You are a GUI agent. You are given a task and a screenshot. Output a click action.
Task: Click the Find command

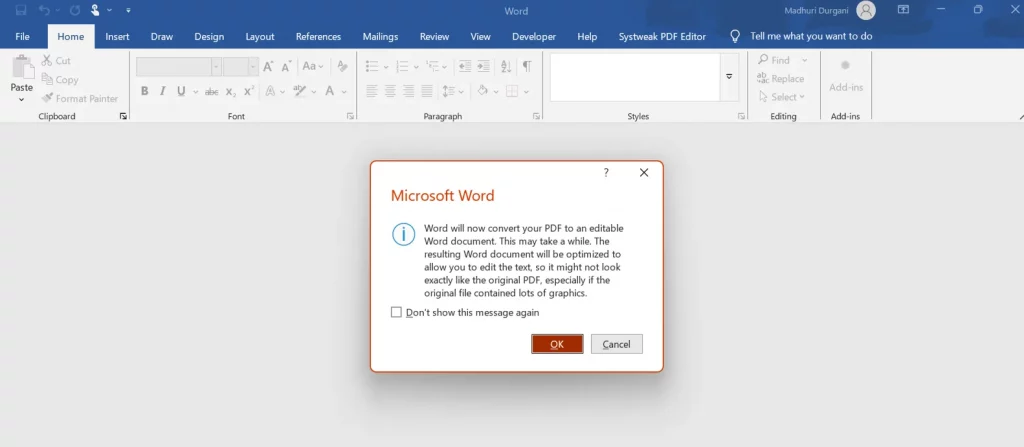[x=775, y=60]
